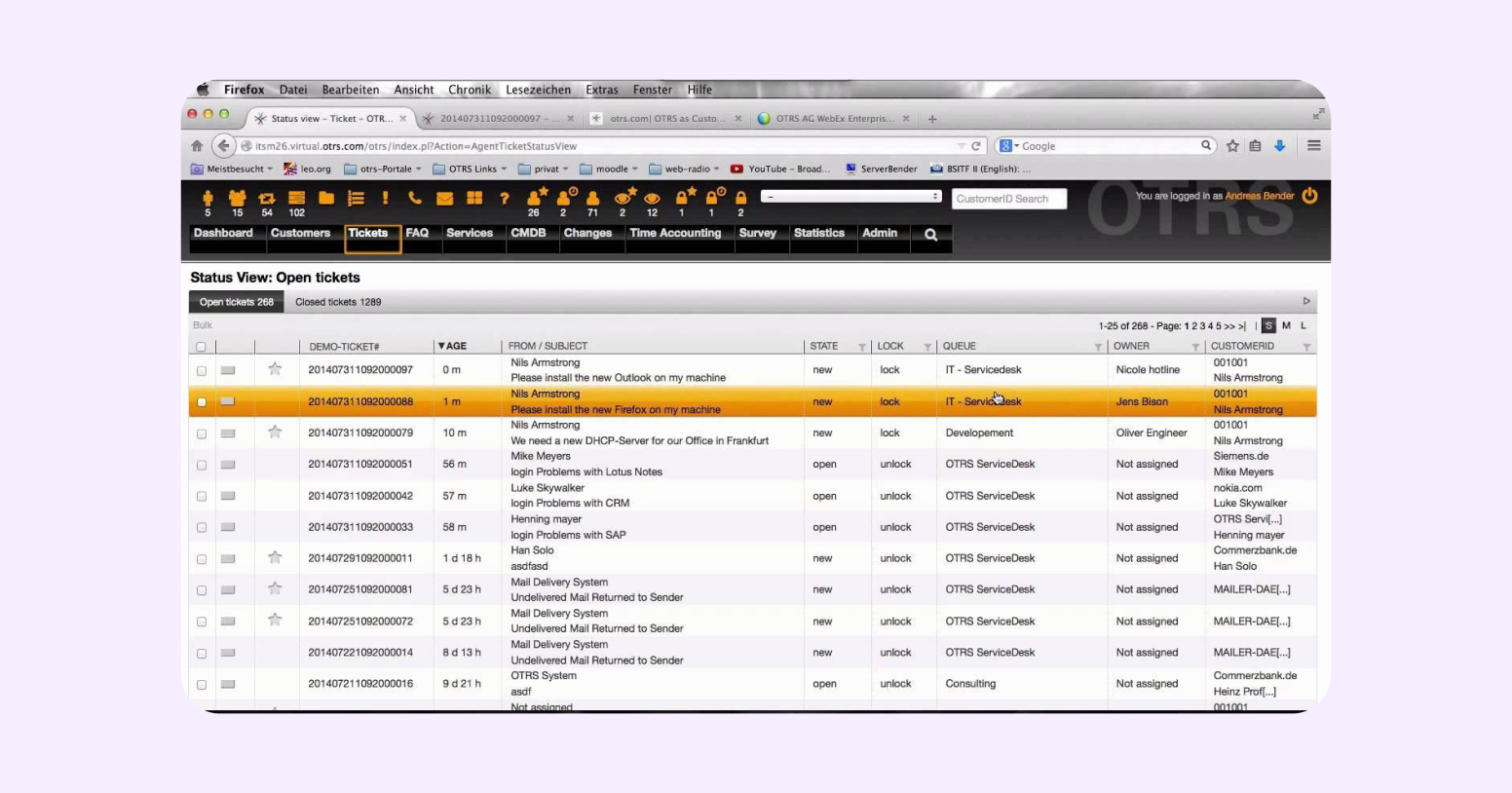Check the box for ticket 2014073110920000079

(202, 434)
